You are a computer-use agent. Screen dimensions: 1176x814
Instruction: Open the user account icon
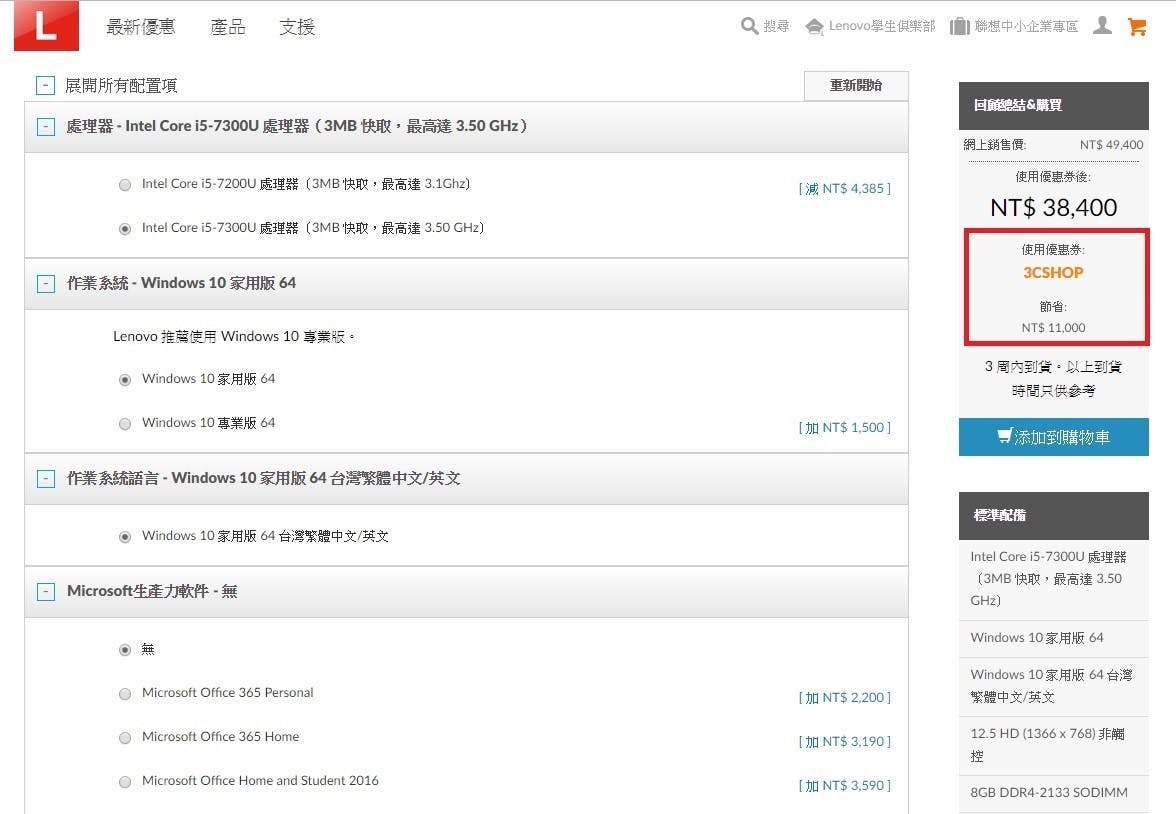[x=1102, y=26]
